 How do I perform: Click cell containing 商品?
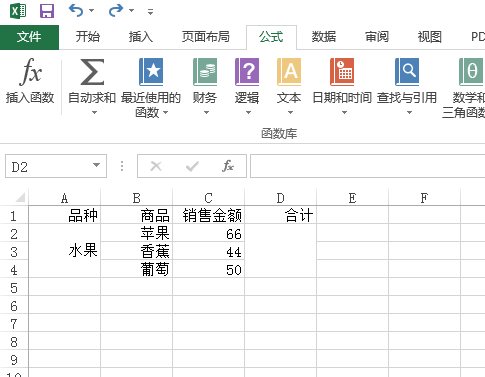pyautogui.click(x=137, y=215)
